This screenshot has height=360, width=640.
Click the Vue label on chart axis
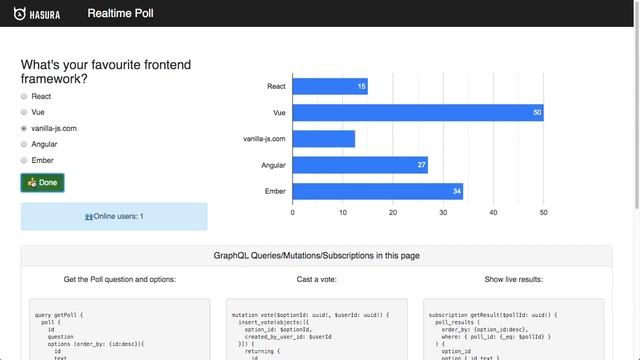[279, 113]
